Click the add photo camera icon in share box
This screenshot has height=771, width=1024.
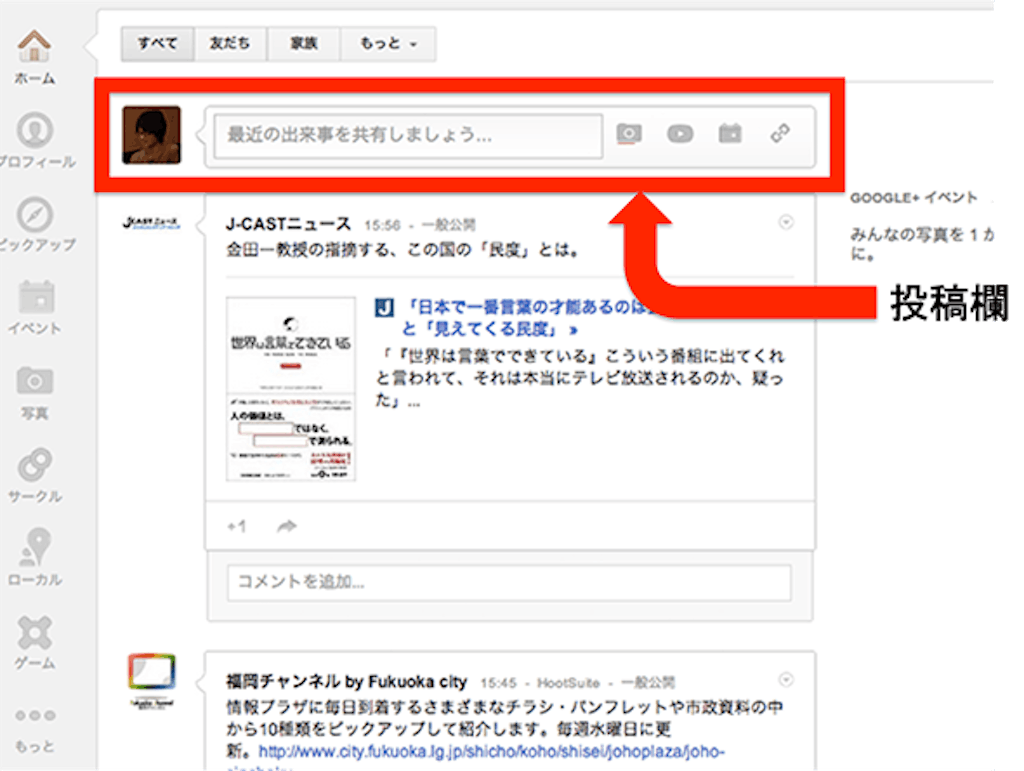(x=629, y=134)
